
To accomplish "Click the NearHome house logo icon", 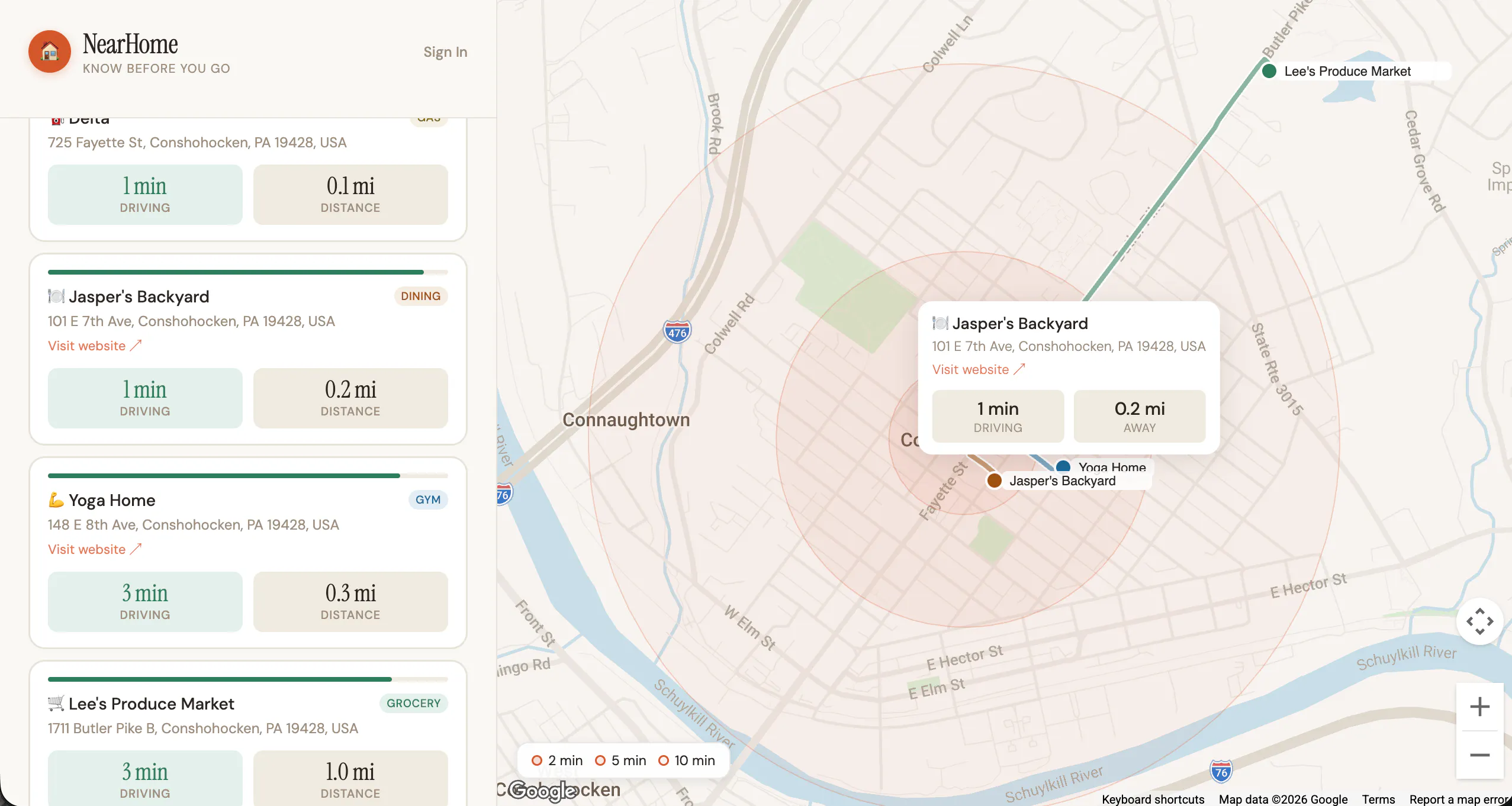I will (50, 51).
